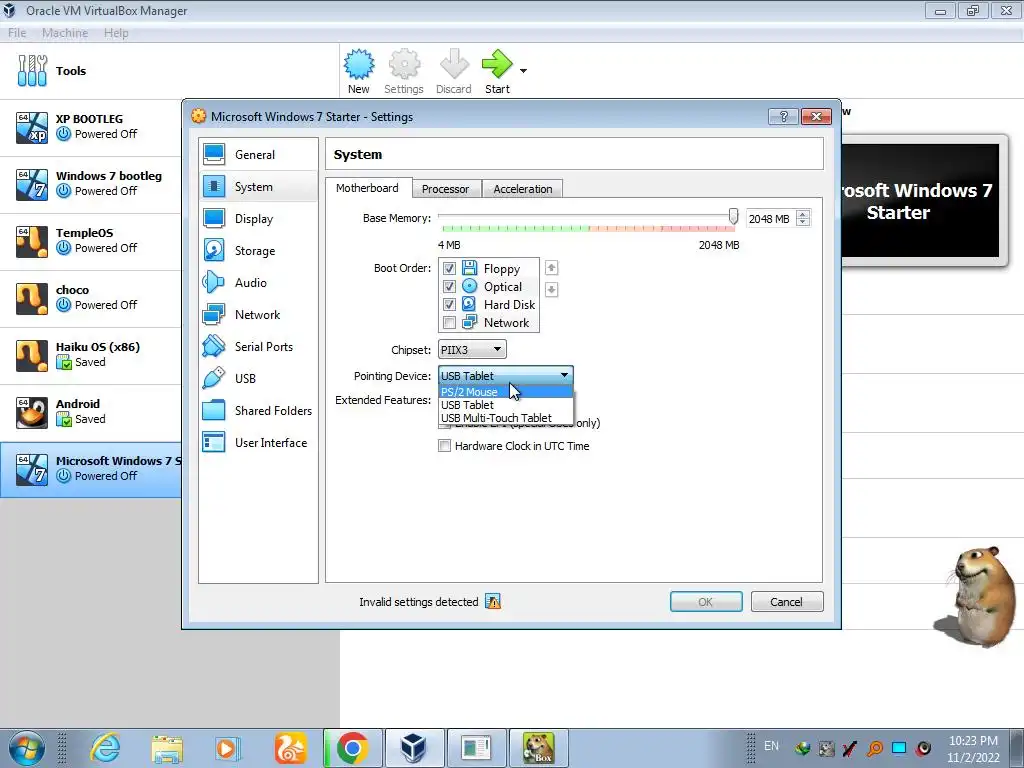Switch to the Motherboard tab
Screen dimensions: 1024x768
pos(368,188)
